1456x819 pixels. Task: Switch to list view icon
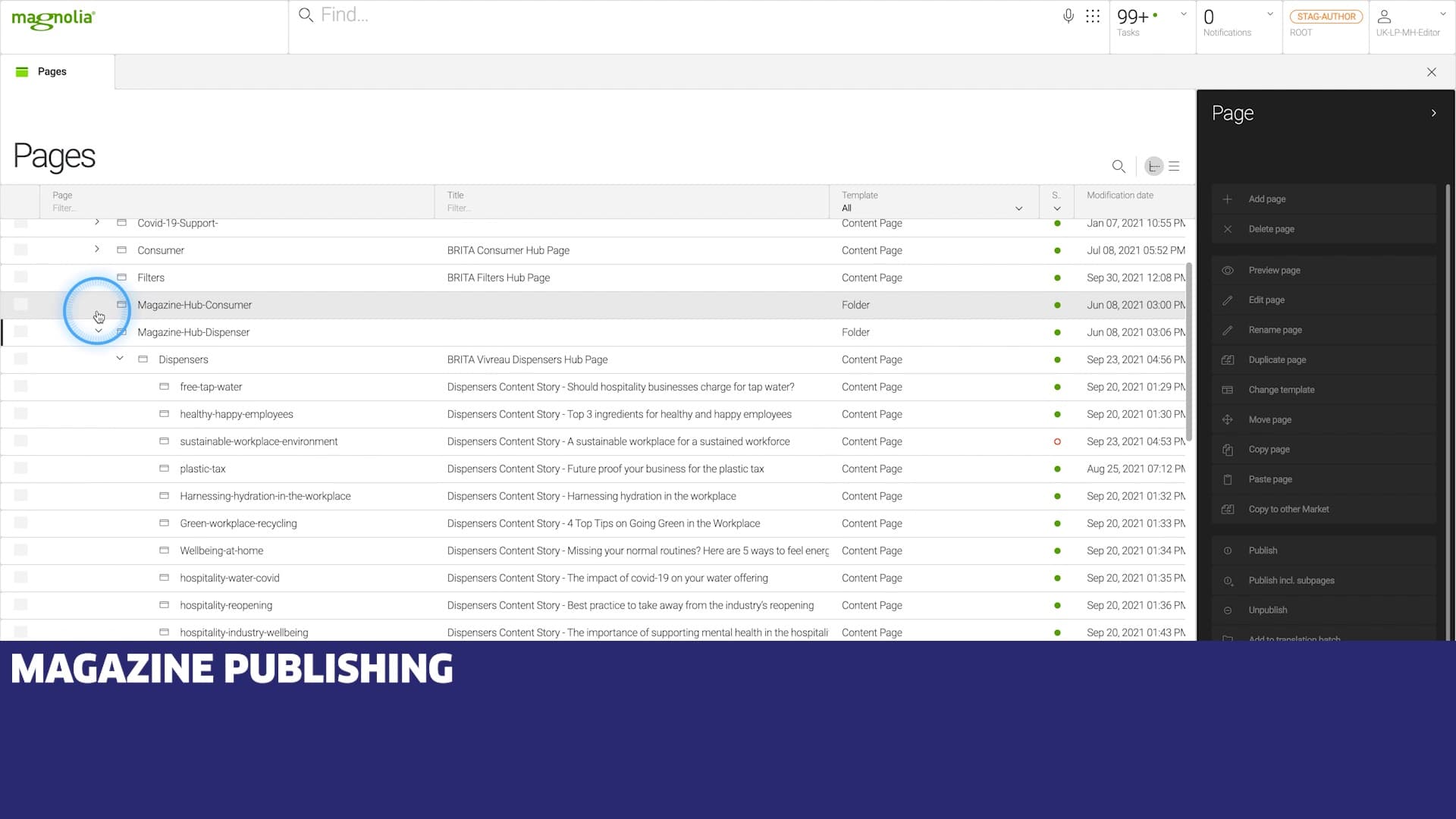pos(1174,166)
